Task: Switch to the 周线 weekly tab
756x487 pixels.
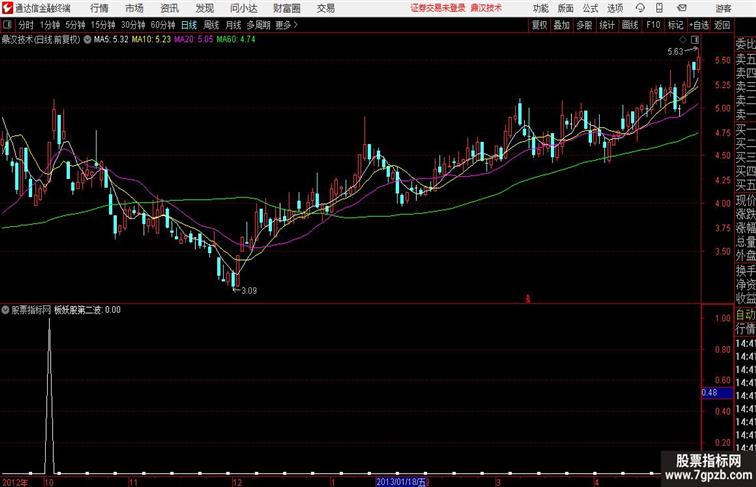Action: pos(211,25)
